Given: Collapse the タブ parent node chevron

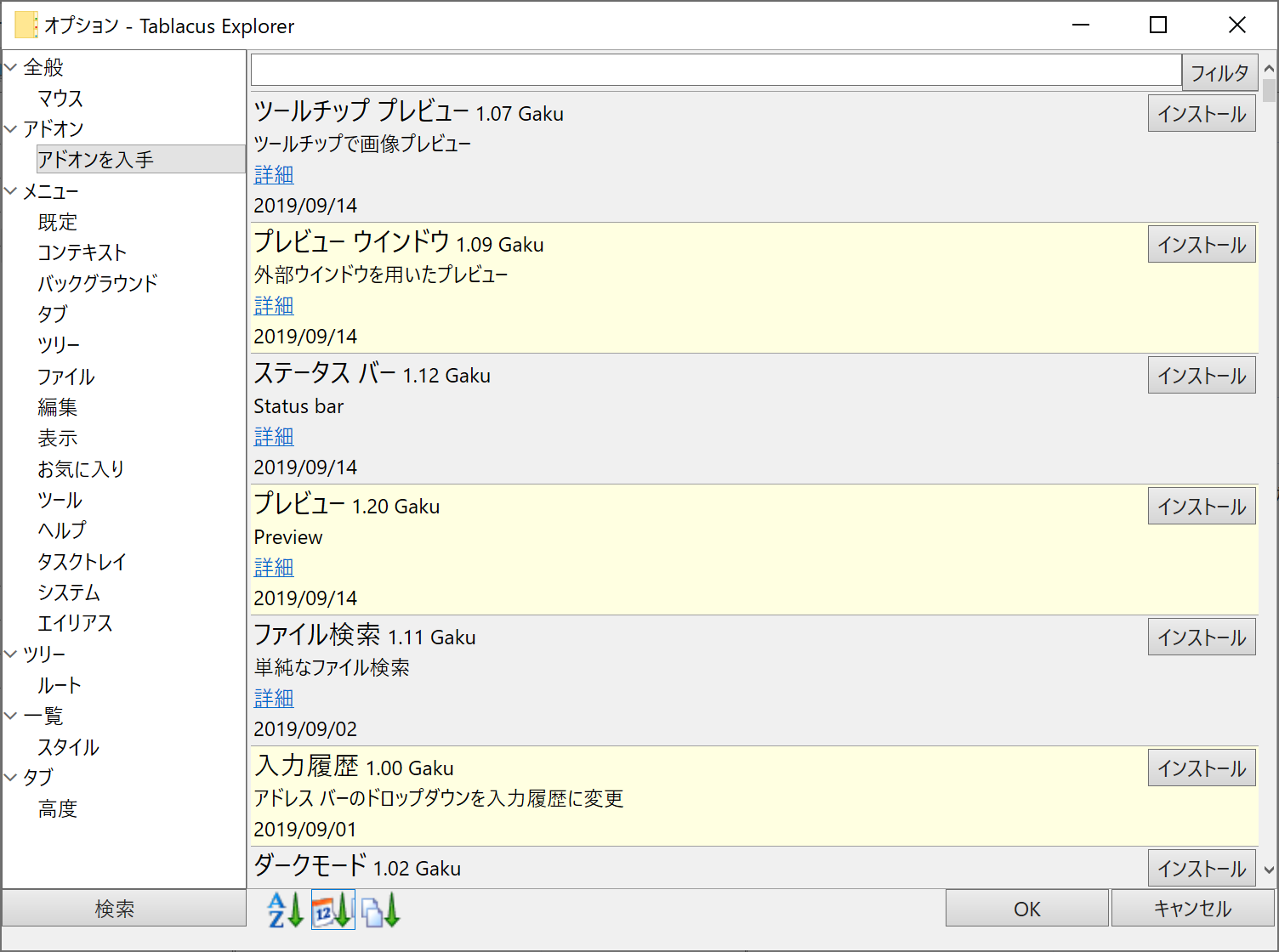Looking at the screenshot, I should (x=11, y=777).
